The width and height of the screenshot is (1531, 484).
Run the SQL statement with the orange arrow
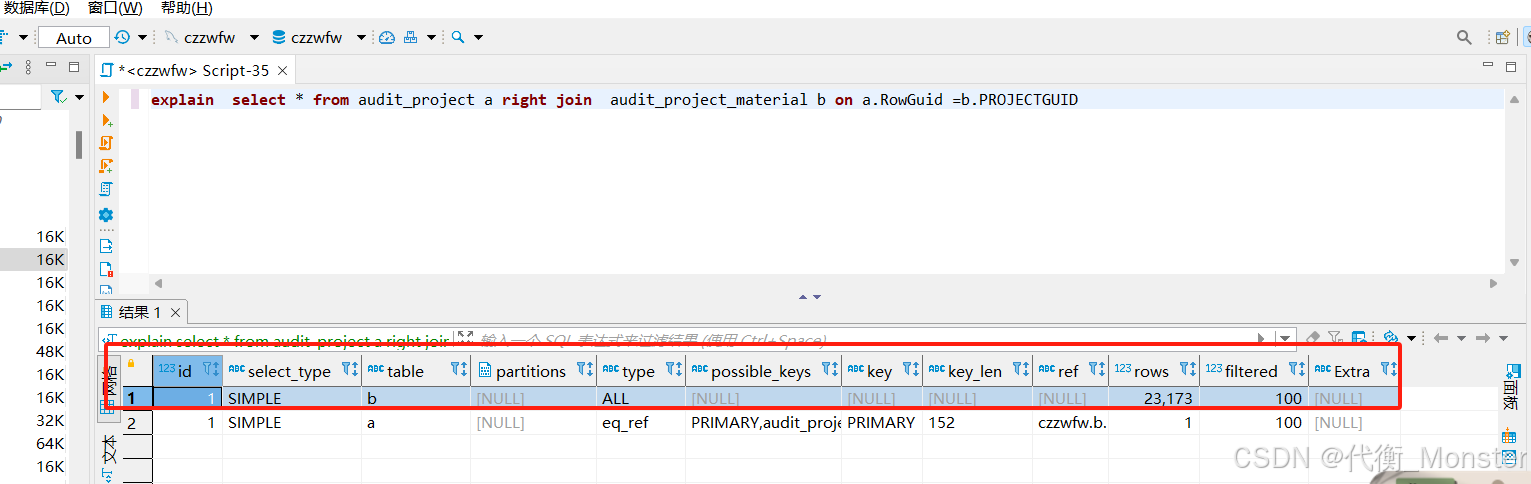pyautogui.click(x=106, y=98)
